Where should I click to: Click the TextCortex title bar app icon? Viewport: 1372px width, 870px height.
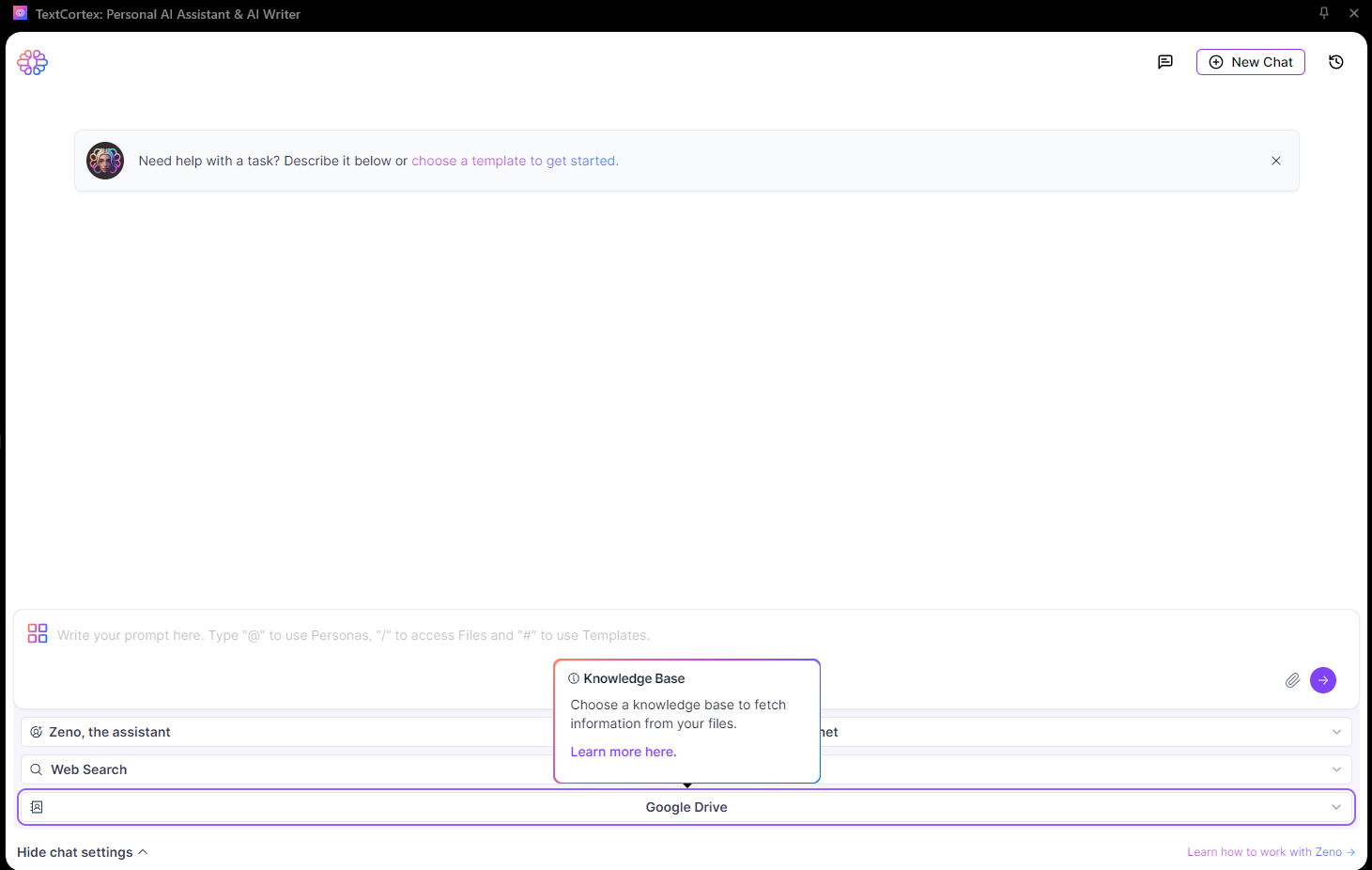pyautogui.click(x=20, y=13)
